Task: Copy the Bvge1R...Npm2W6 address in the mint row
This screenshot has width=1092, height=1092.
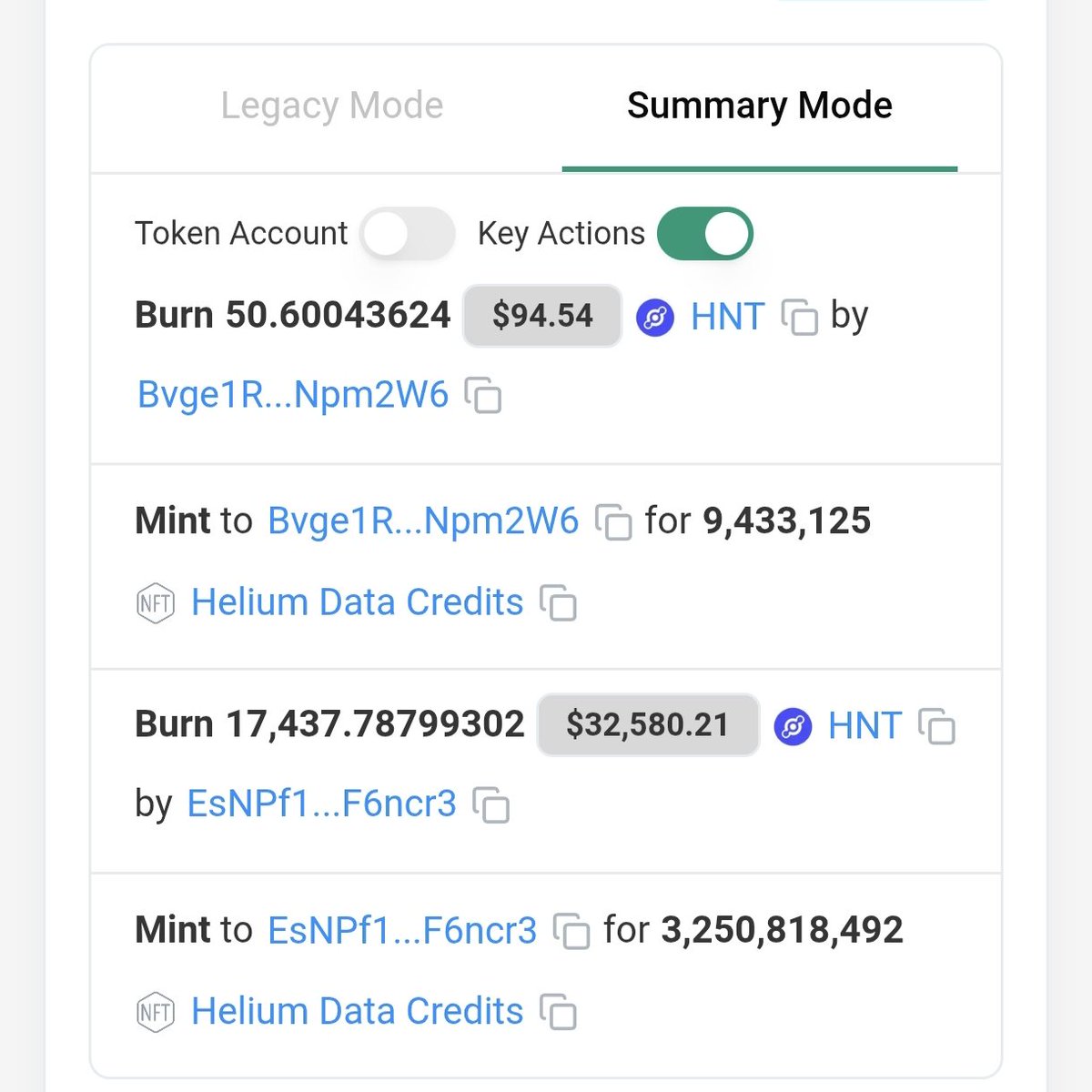Action: [x=613, y=522]
